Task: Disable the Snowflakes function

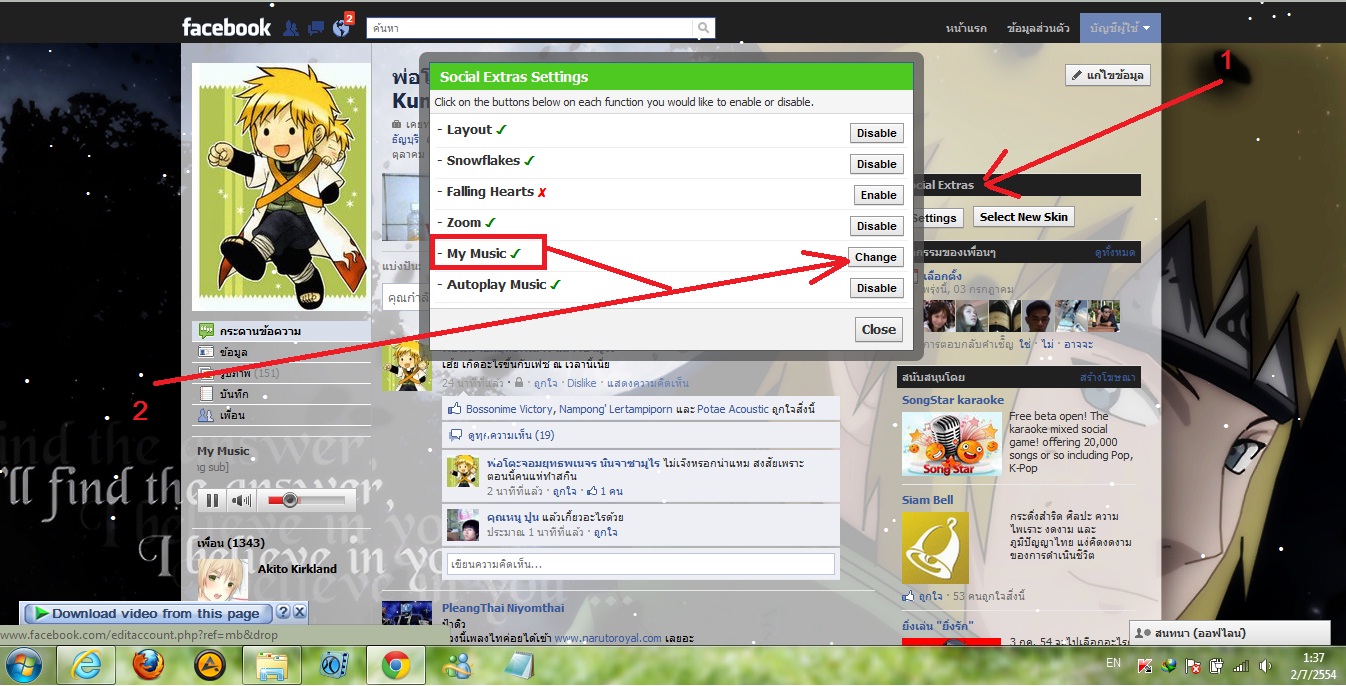Action: [x=876, y=164]
